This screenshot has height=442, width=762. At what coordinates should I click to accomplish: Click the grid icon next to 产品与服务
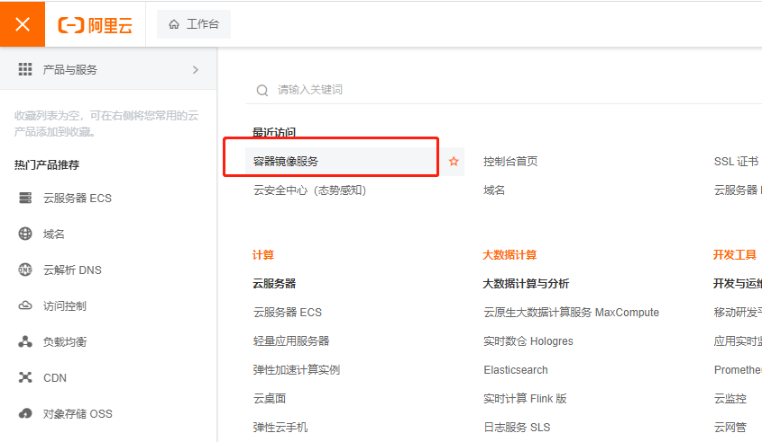coord(25,69)
